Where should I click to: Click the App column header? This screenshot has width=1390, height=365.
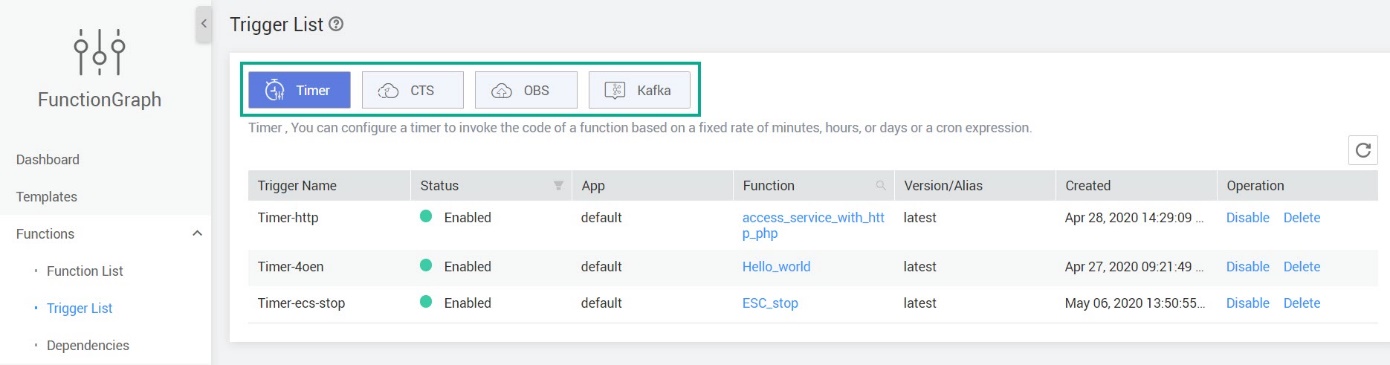[593, 186]
